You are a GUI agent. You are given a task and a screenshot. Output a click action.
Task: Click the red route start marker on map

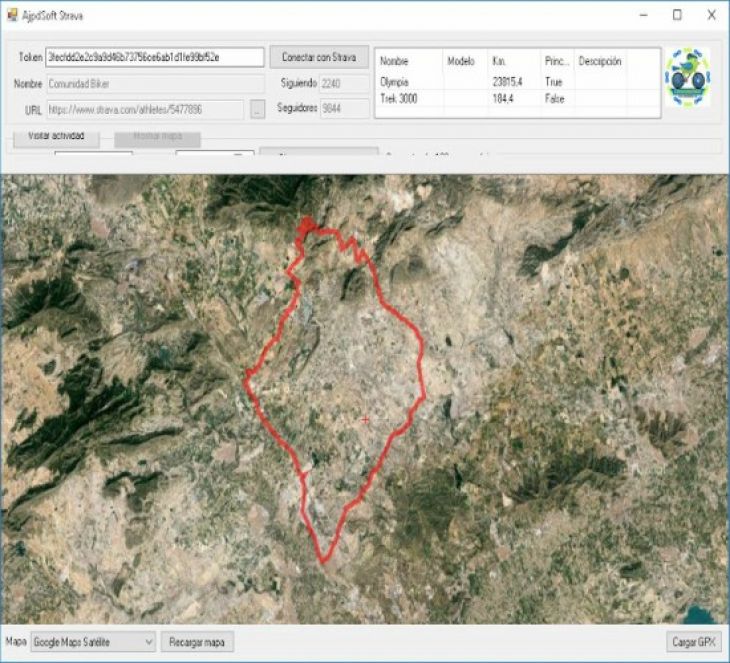(306, 225)
